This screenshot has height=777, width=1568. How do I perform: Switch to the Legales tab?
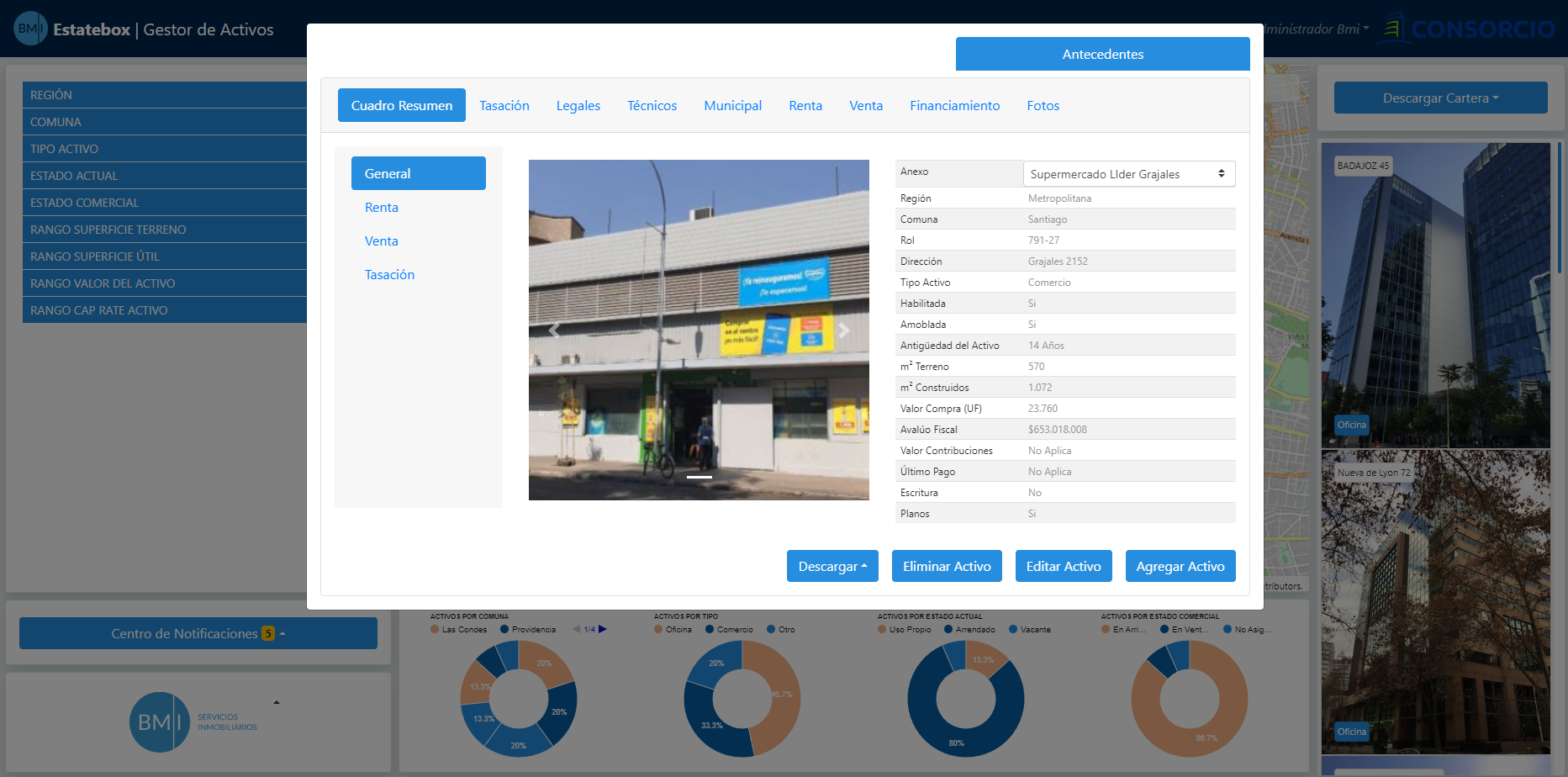(x=578, y=105)
